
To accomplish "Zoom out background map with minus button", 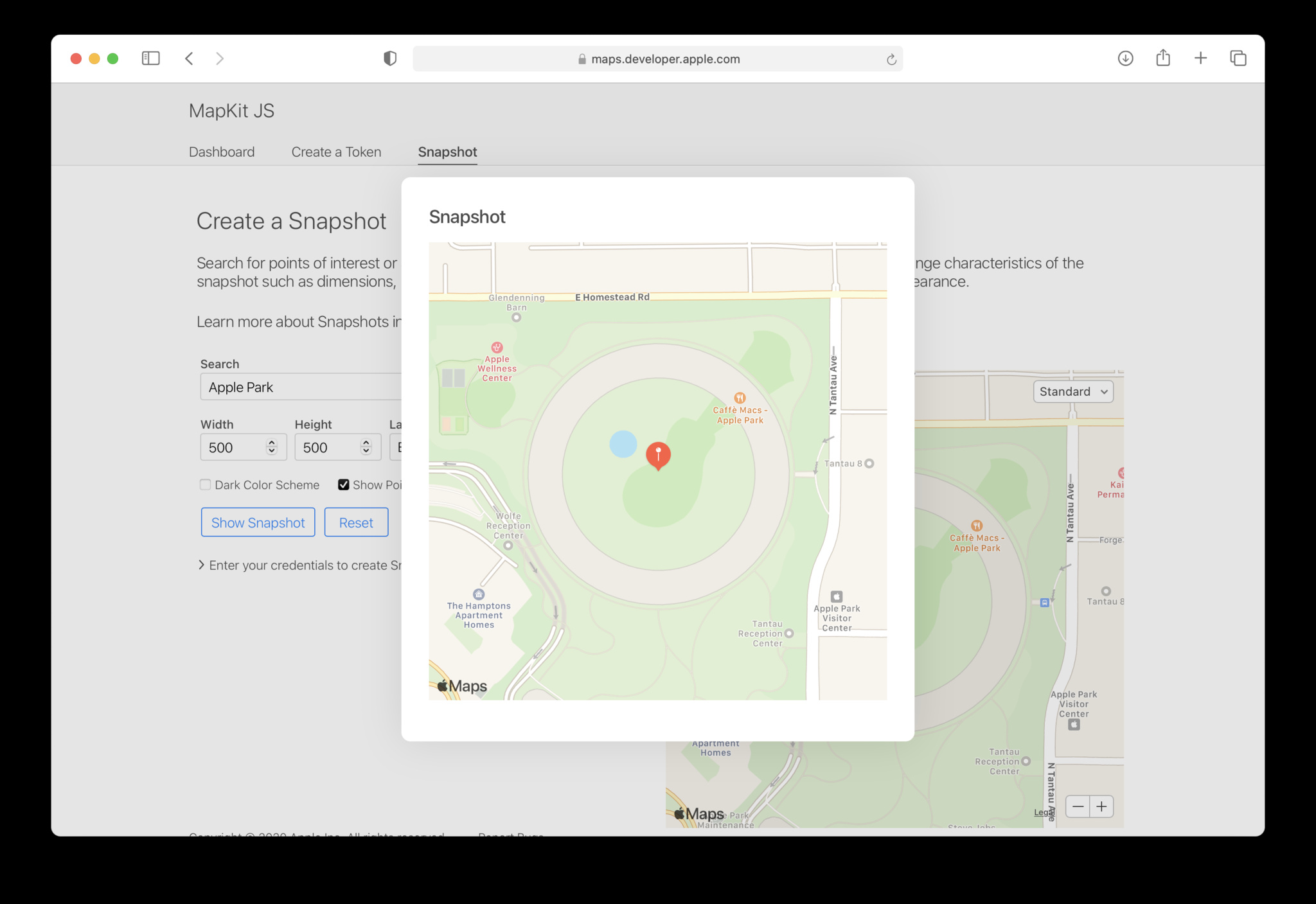I will click(x=1078, y=806).
